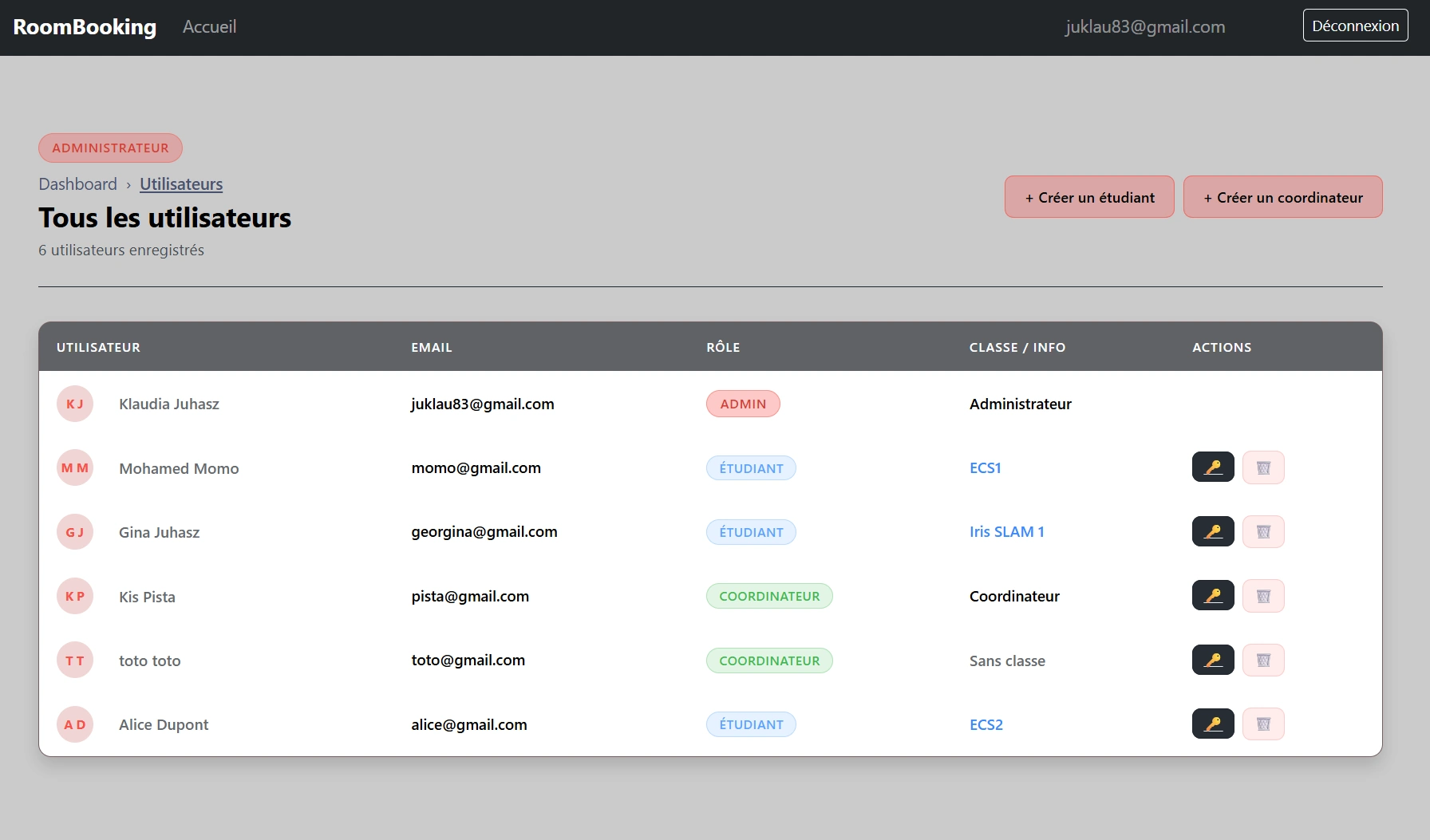Delete user Gina Juhasz with trash icon
The height and width of the screenshot is (840, 1430).
(1263, 531)
